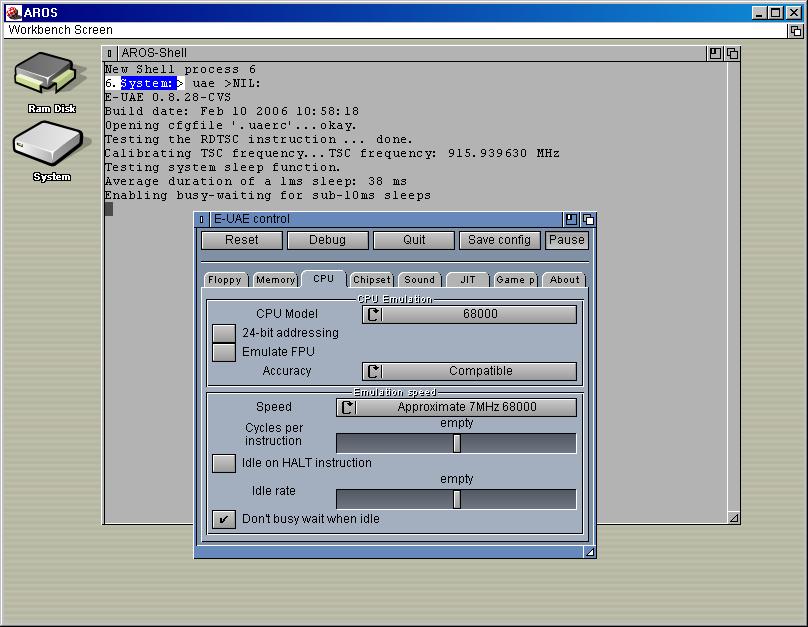This screenshot has width=808, height=627.
Task: Click the Workbench Screen depth gadget
Action: tap(796, 31)
